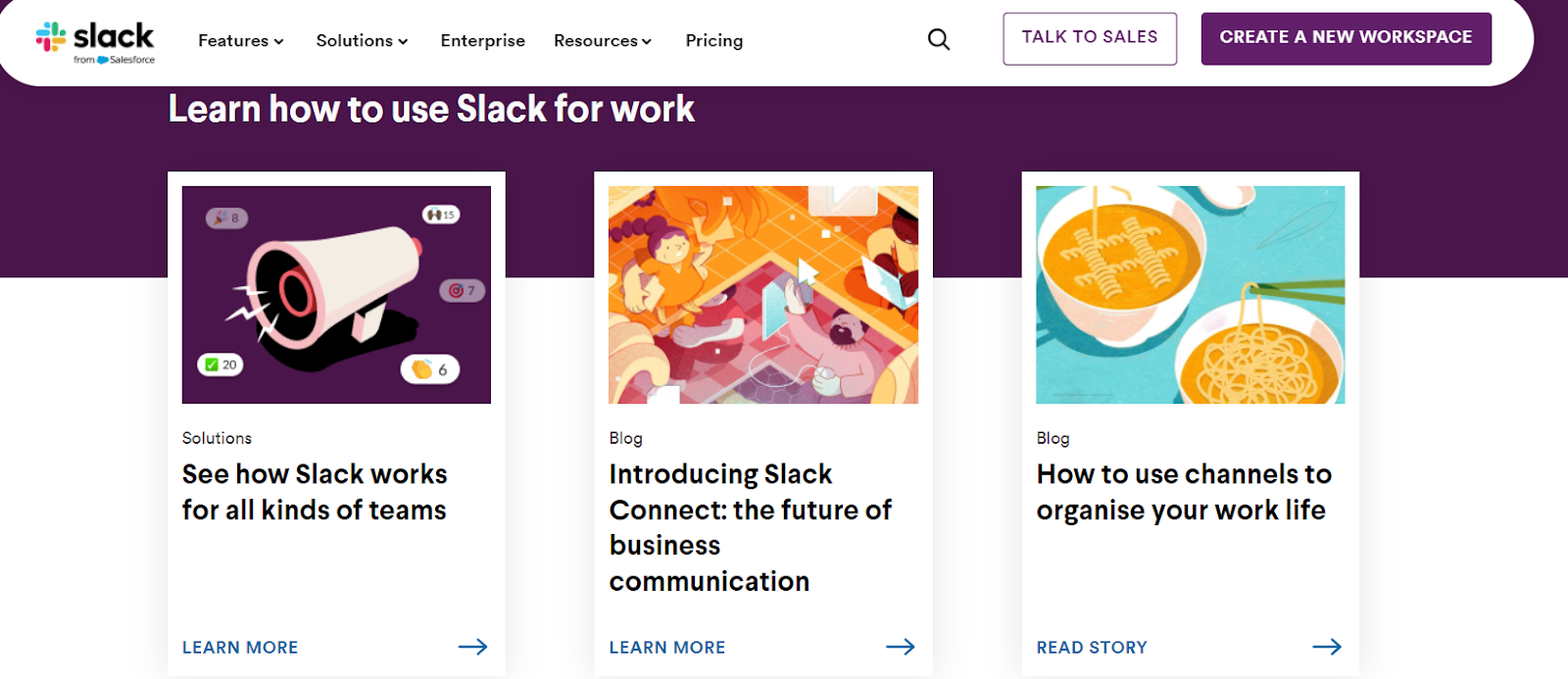This screenshot has width=1568, height=679.
Task: Go to the Pricing page
Action: (714, 41)
